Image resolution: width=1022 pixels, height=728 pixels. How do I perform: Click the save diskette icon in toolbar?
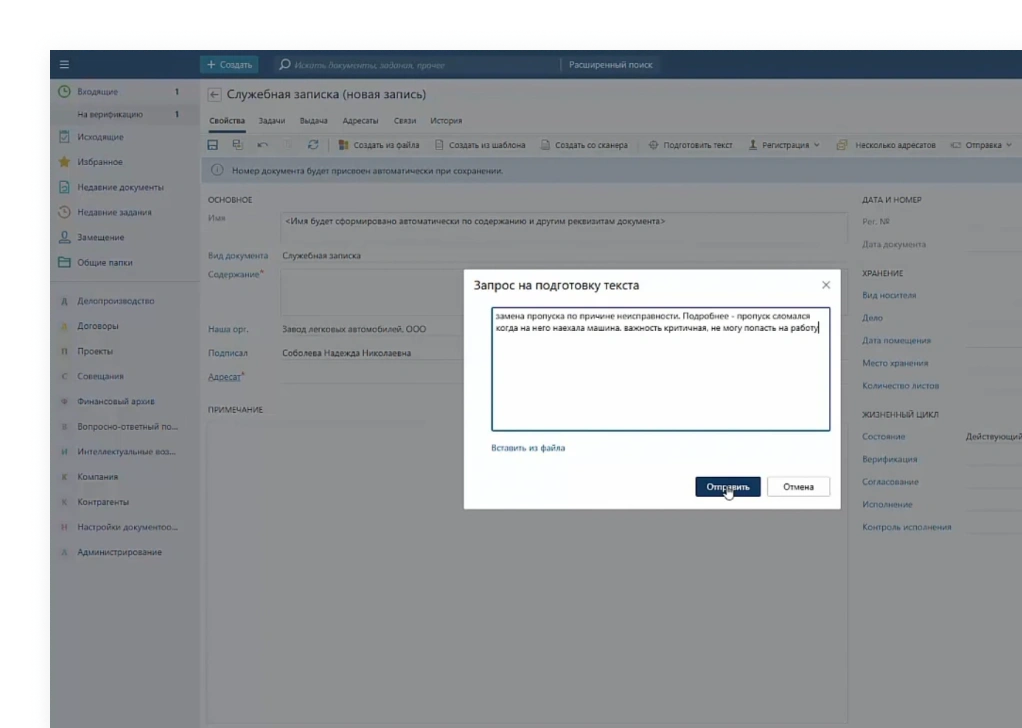point(212,145)
